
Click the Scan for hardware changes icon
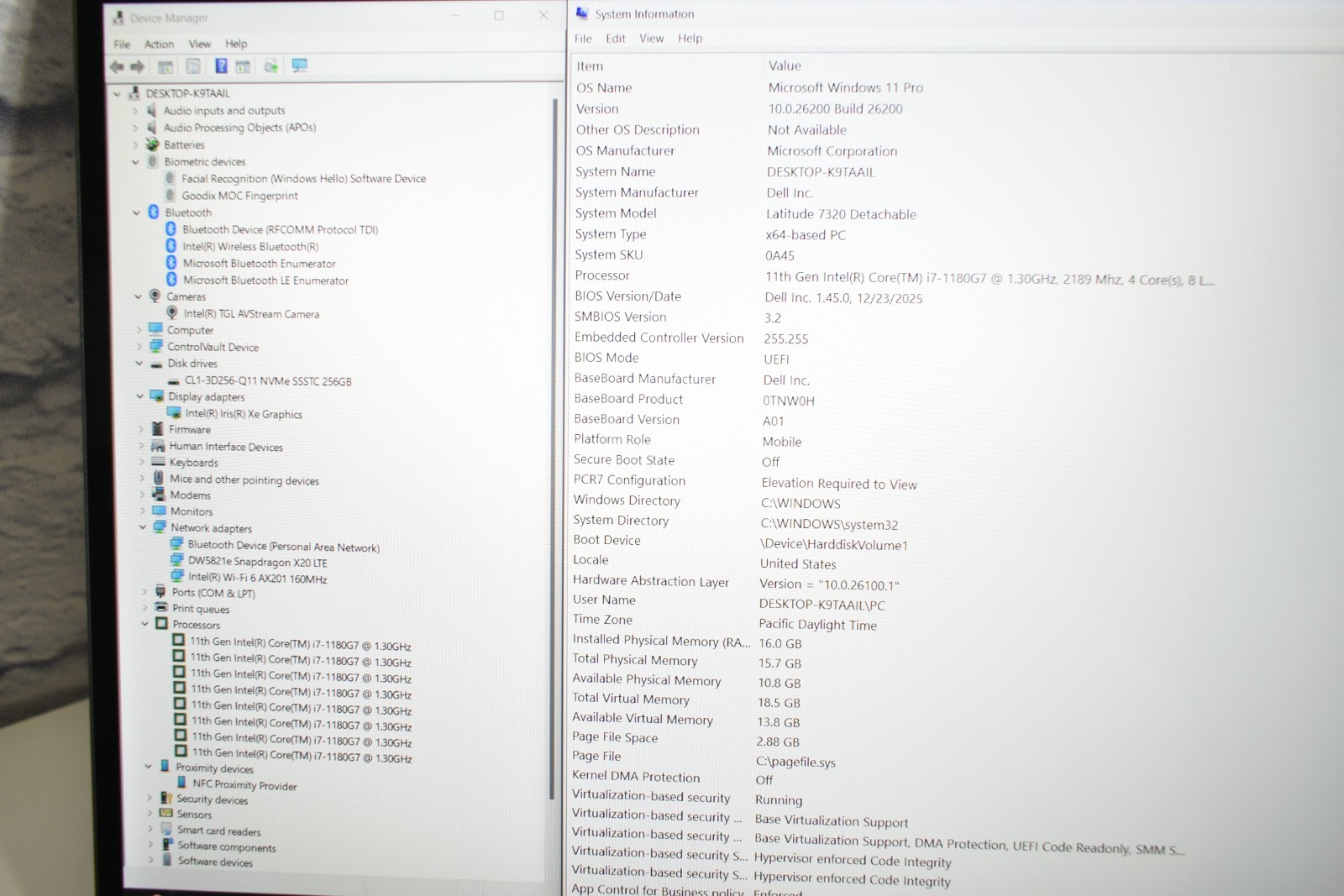point(271,66)
